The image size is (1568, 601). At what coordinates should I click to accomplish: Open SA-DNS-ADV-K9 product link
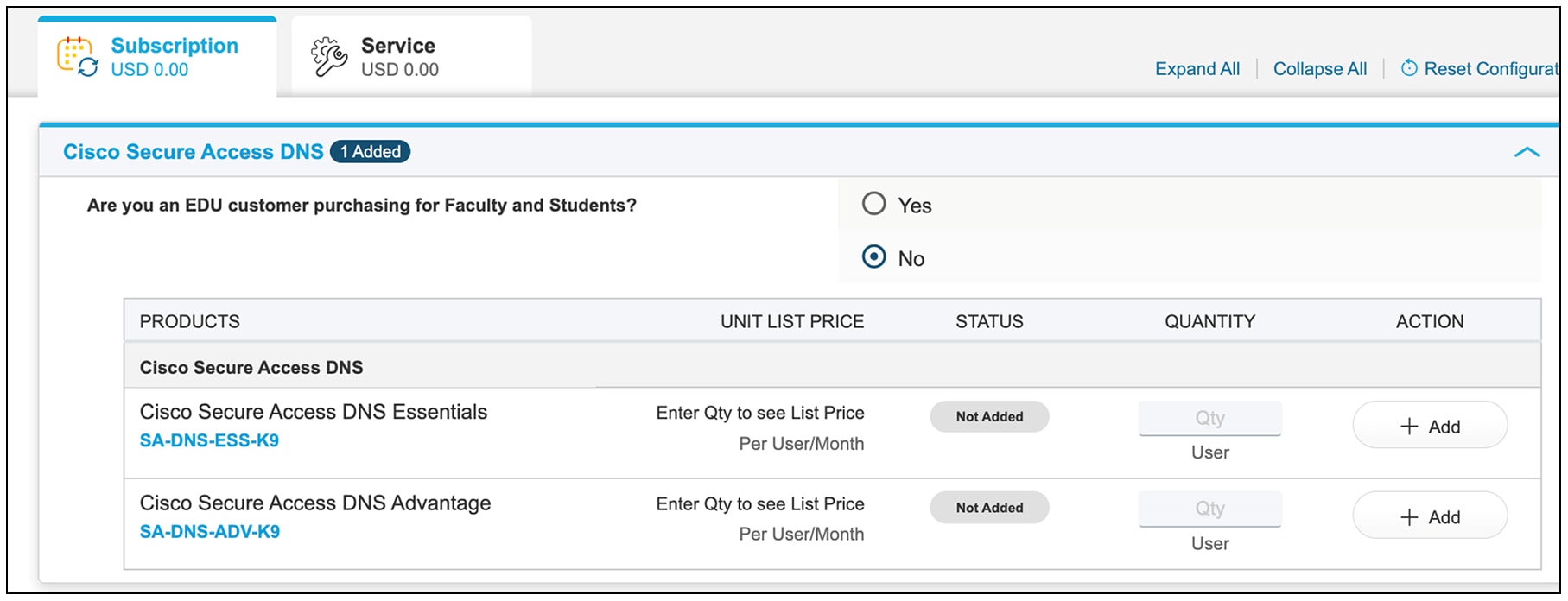coord(210,532)
